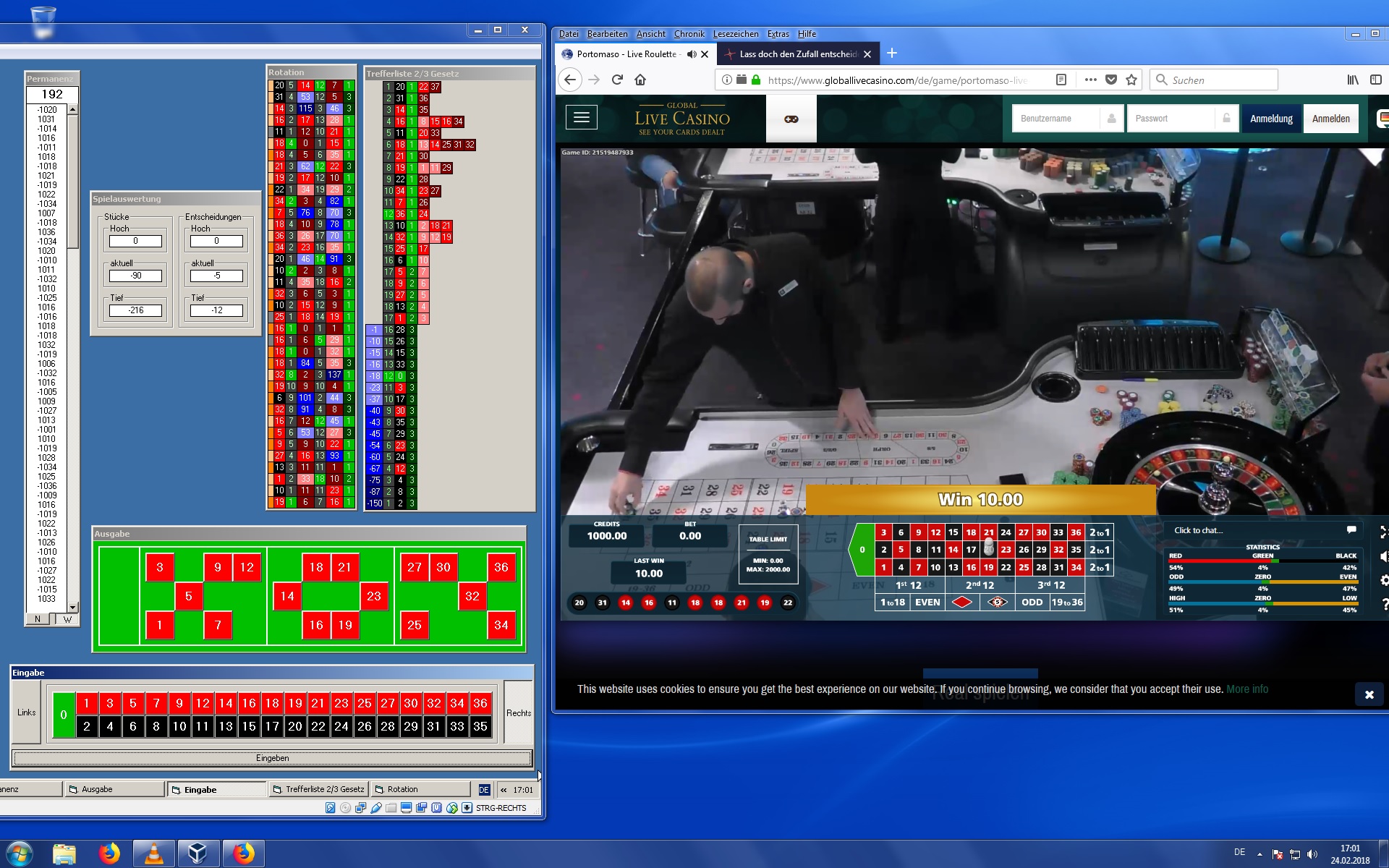Select red number 23 in Eingabe
The height and width of the screenshot is (868, 1389).
click(341, 703)
